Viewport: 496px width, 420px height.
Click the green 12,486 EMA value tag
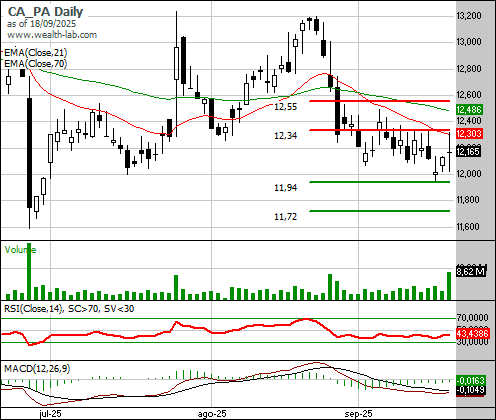click(x=469, y=109)
